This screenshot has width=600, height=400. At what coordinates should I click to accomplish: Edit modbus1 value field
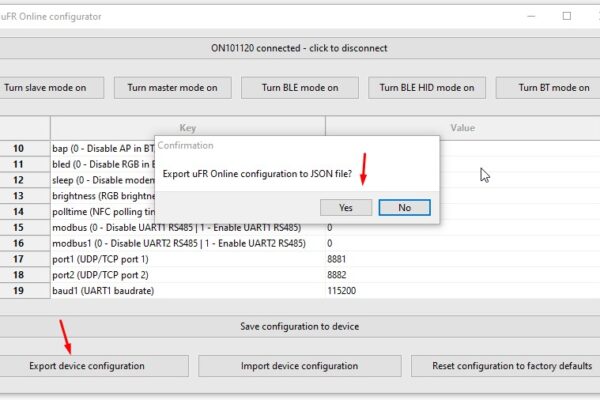[463, 243]
